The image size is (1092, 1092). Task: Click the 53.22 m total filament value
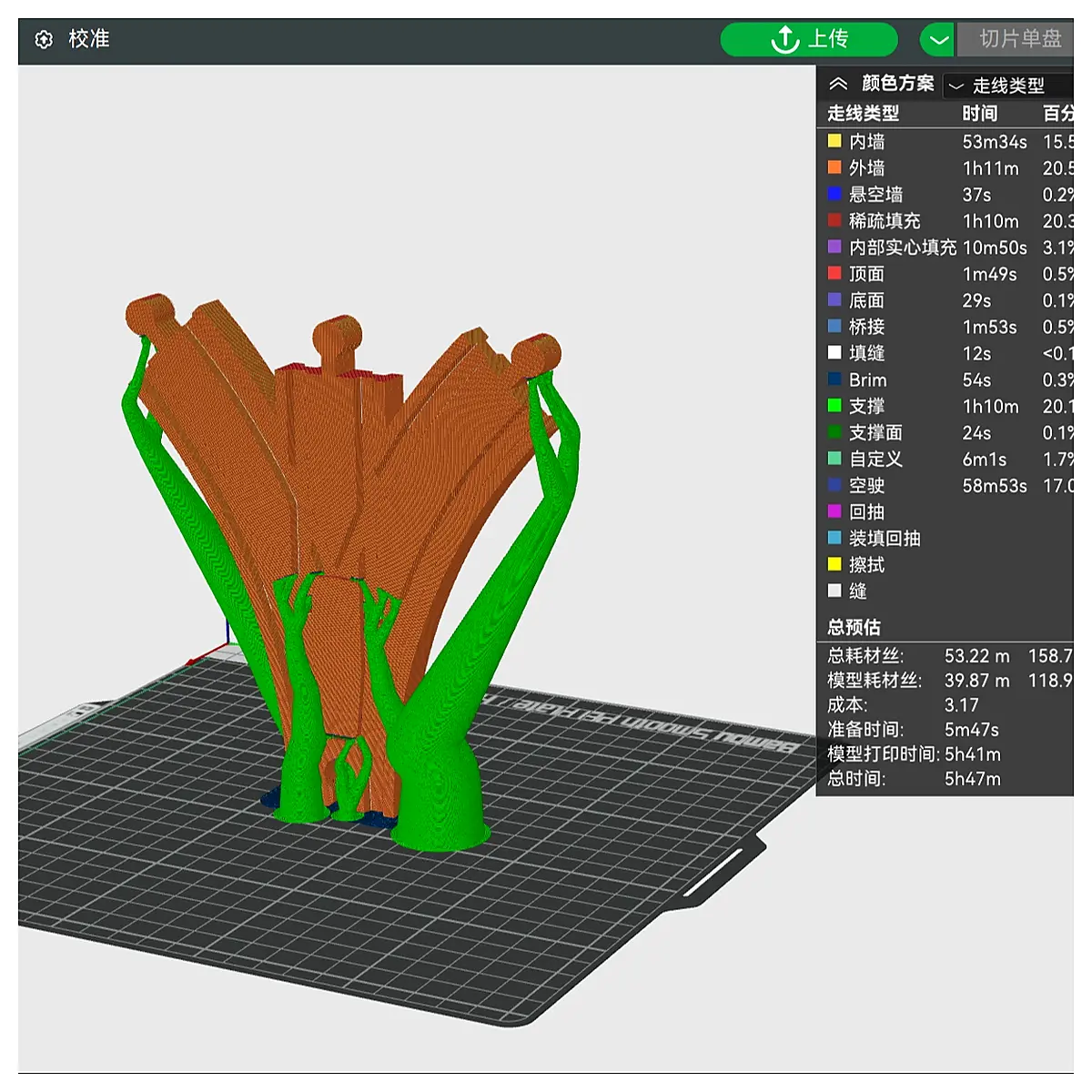coord(976,656)
